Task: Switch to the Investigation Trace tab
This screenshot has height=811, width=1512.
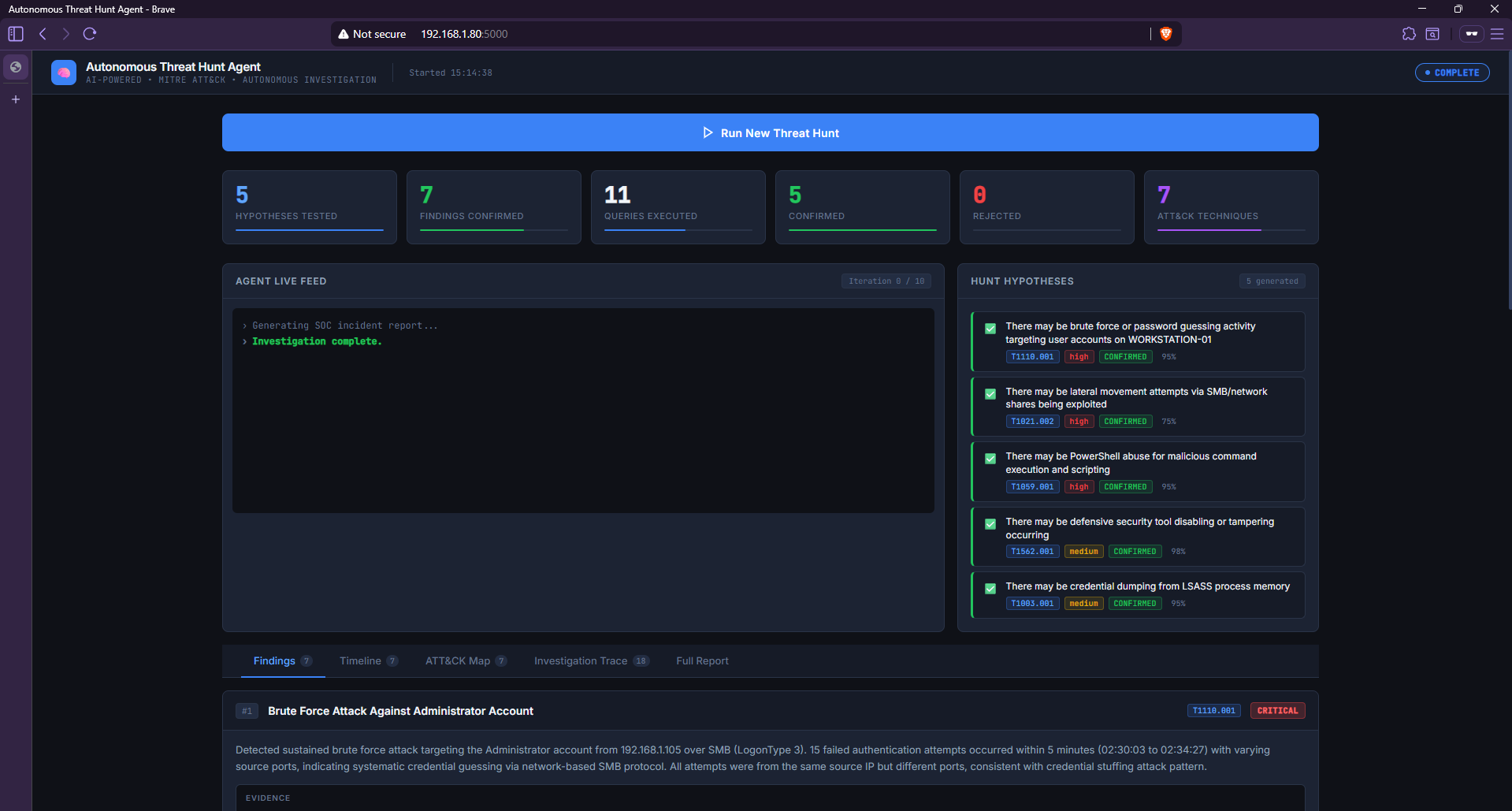Action: click(x=591, y=660)
